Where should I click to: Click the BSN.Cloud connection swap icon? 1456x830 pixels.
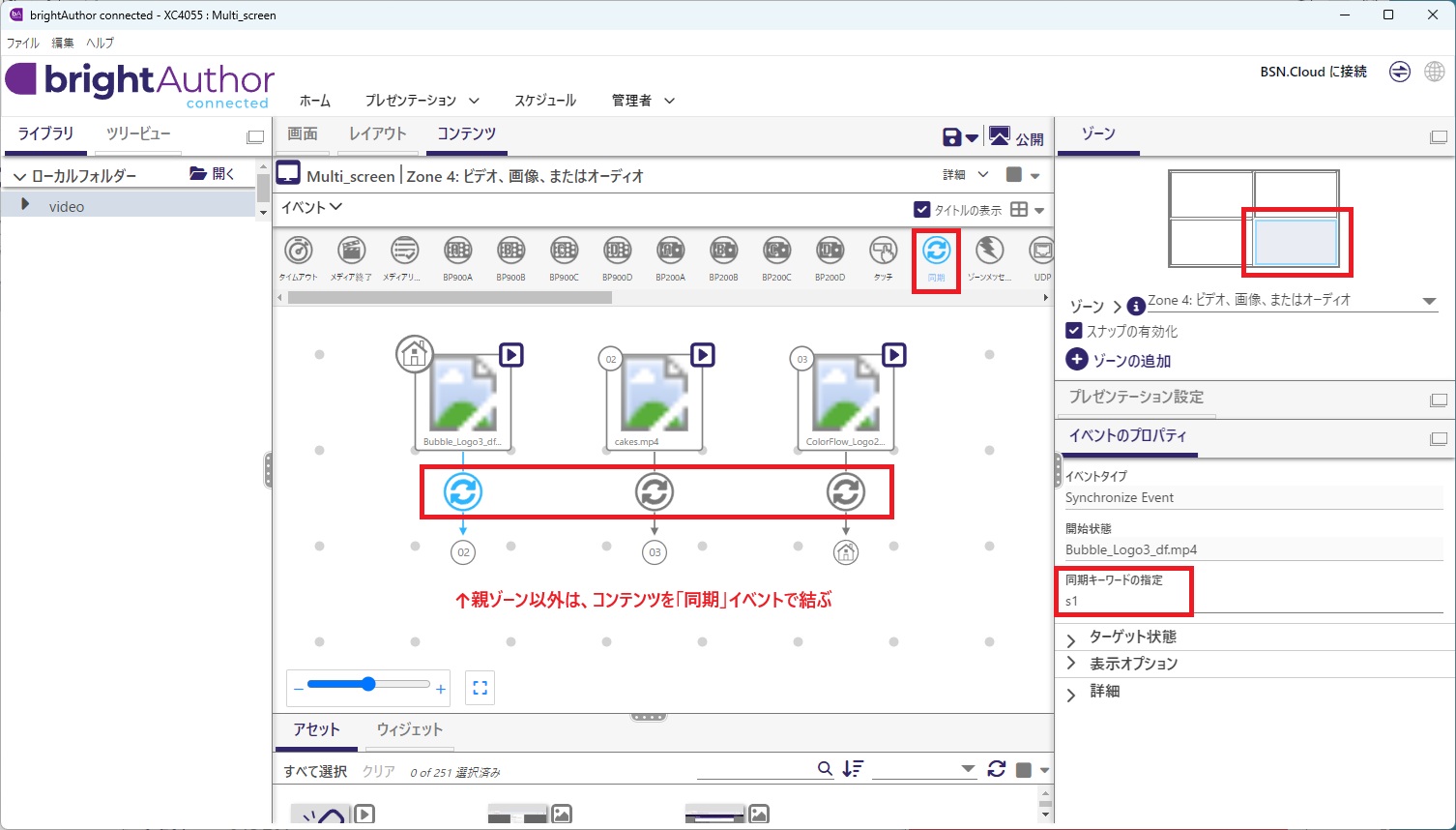[1399, 72]
